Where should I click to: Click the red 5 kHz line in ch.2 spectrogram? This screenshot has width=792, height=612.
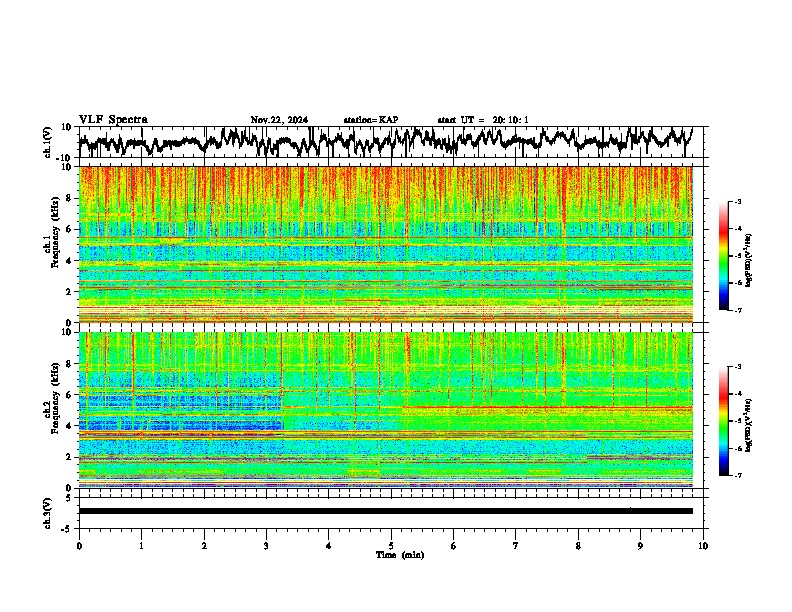pos(548,407)
